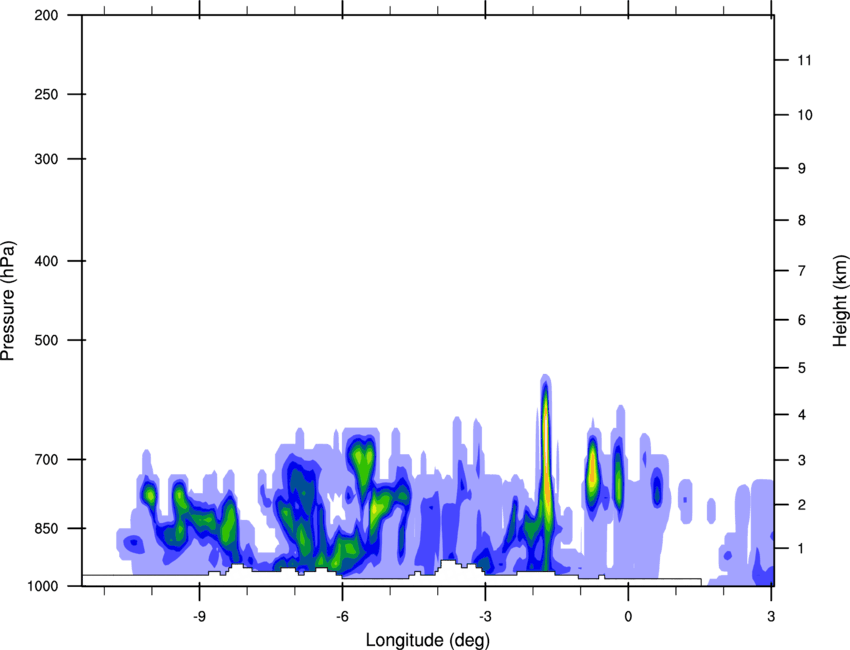Click the 3 longitude tick label
Viewport: 850px width, 650px height.
pyautogui.click(x=771, y=617)
